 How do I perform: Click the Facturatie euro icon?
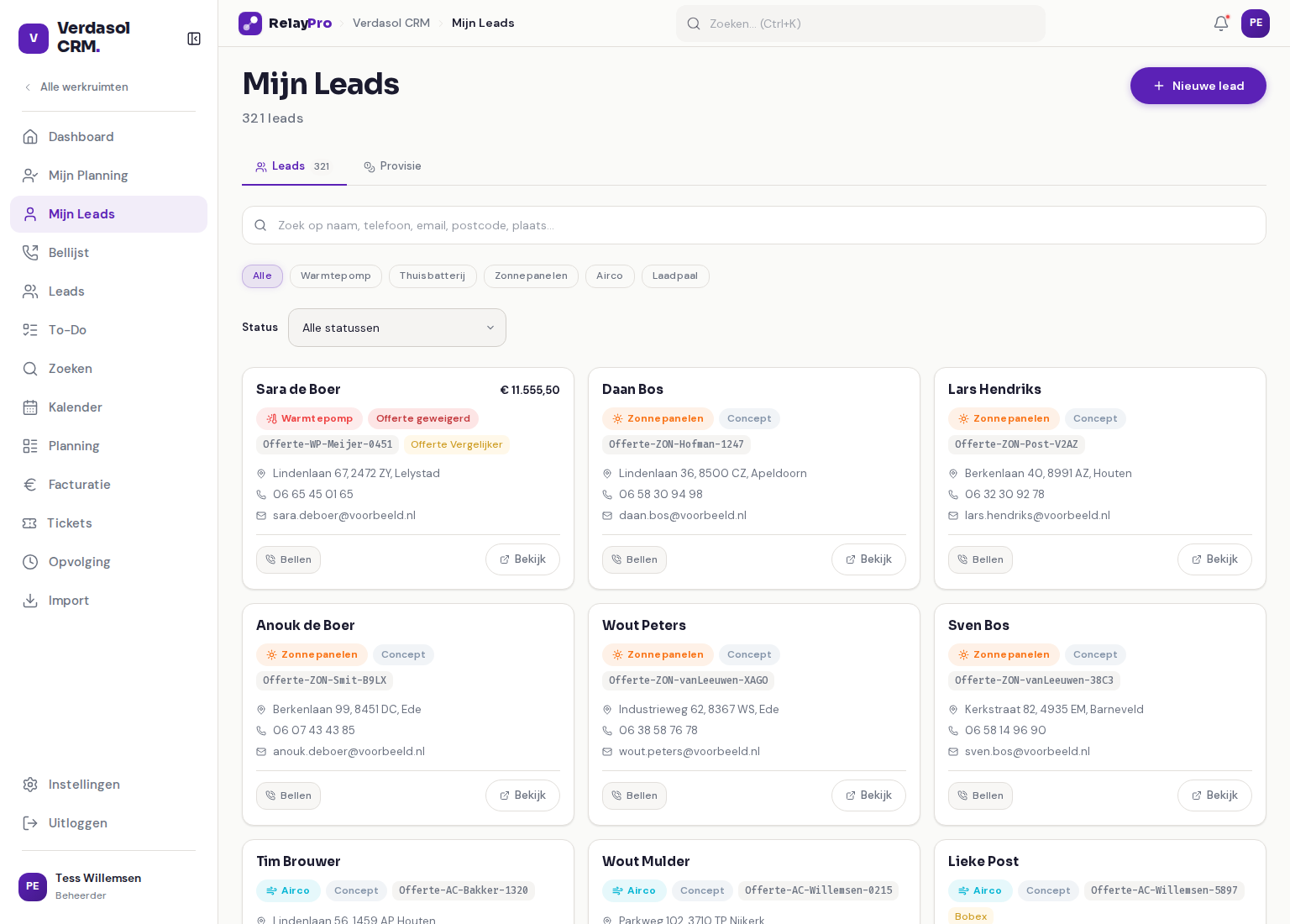click(x=30, y=485)
